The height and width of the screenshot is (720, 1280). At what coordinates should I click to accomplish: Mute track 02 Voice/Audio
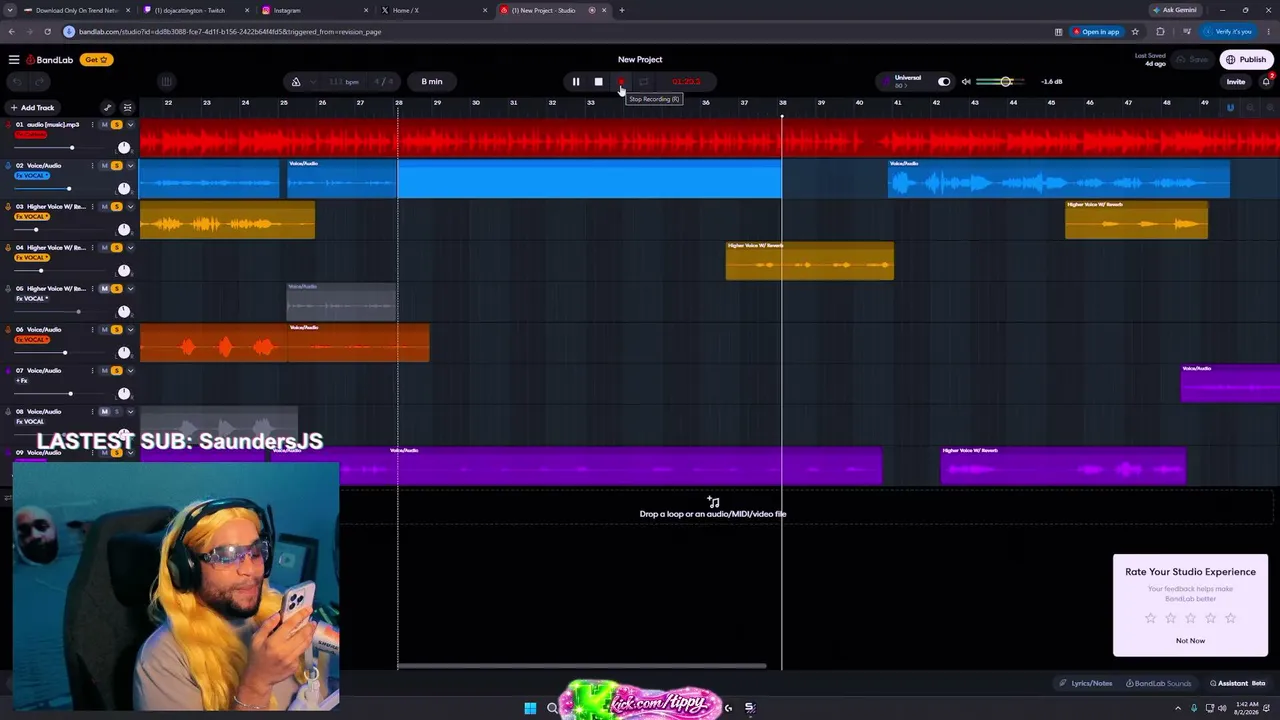click(104, 166)
